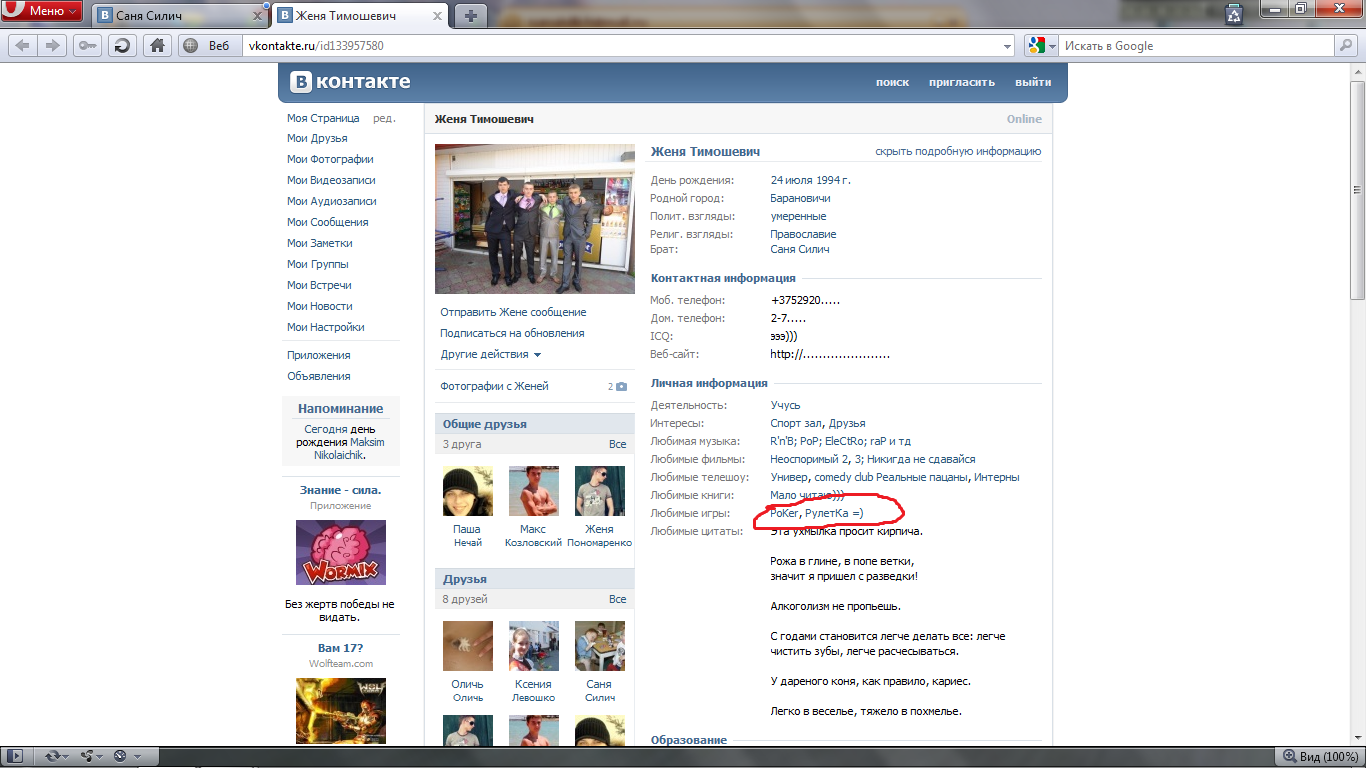Click the PoKer favorite game link
Screen dimensions: 1366x768
(x=784, y=513)
